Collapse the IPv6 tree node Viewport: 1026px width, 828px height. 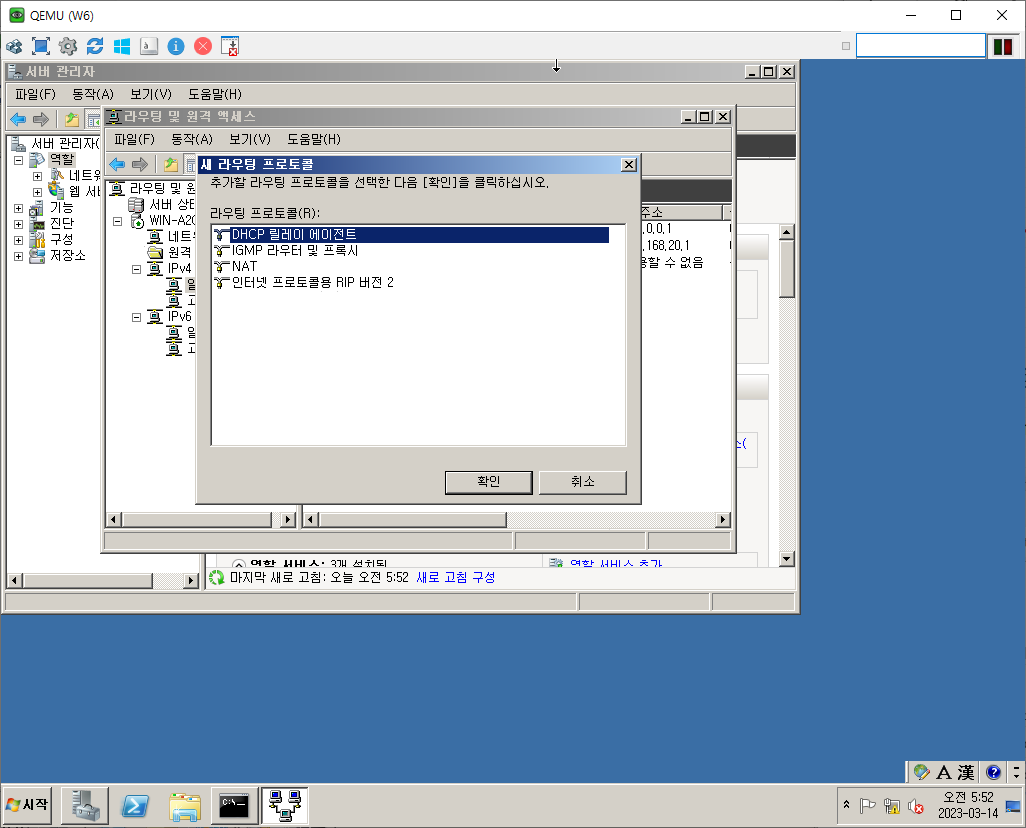[x=137, y=317]
